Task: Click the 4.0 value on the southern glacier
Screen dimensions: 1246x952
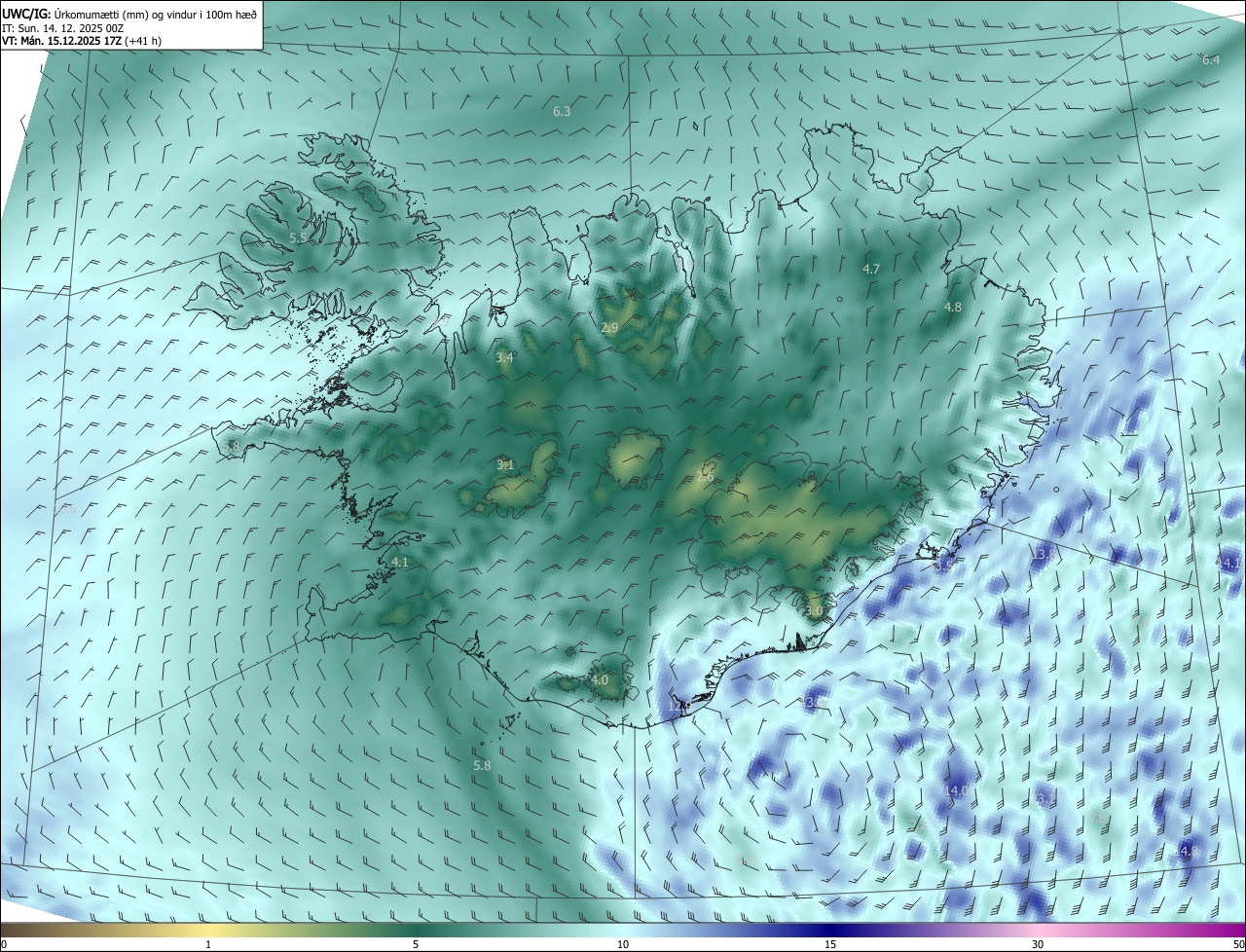Action: tap(600, 680)
